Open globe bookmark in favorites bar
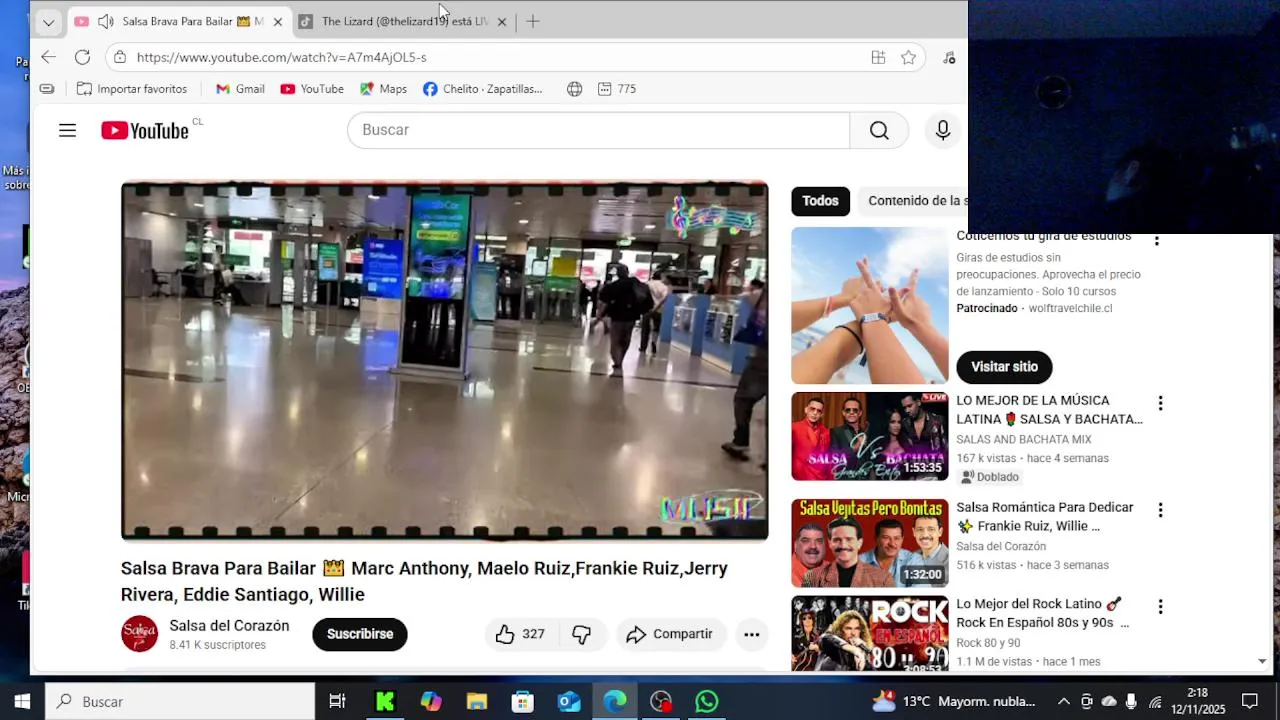The image size is (1280, 720). [574, 89]
